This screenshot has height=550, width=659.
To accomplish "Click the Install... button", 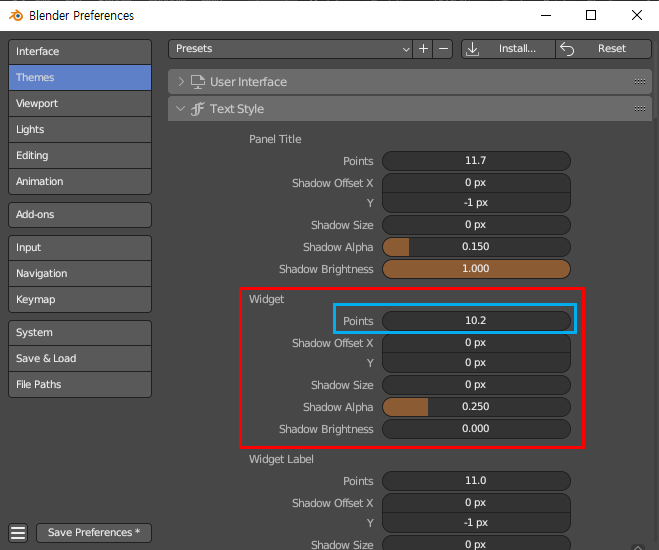I will click(508, 49).
